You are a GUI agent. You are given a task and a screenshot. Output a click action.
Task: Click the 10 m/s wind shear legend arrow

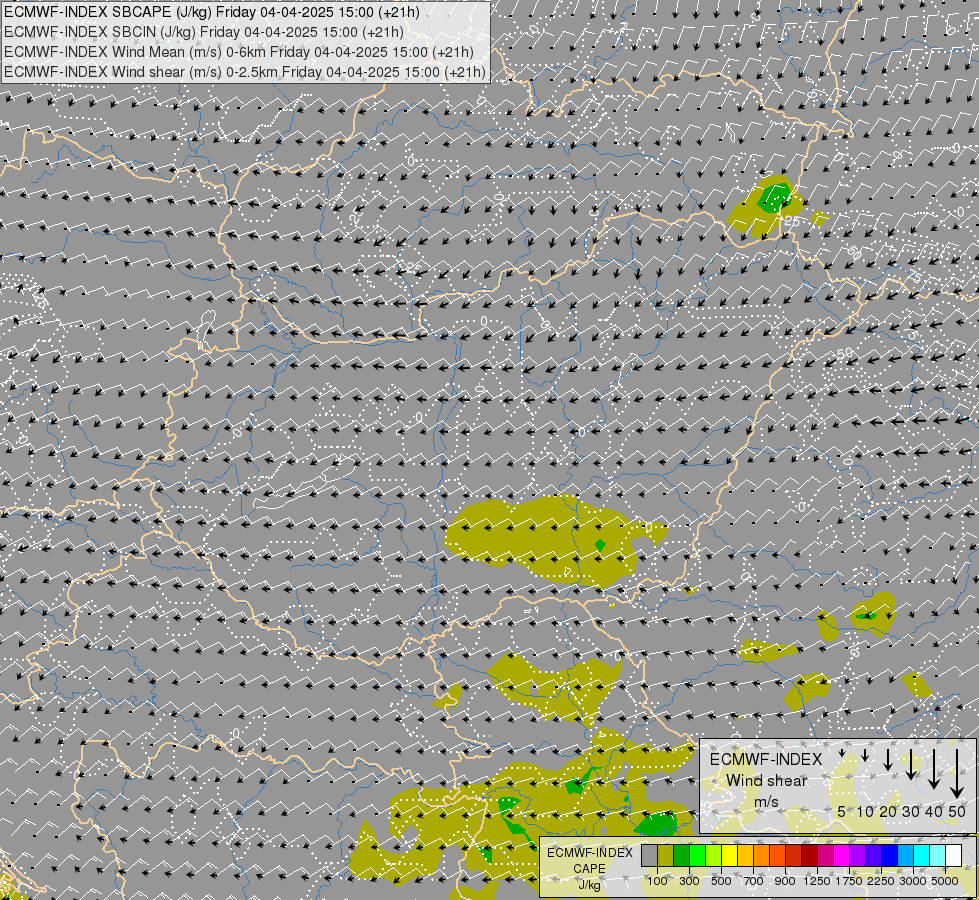[865, 755]
